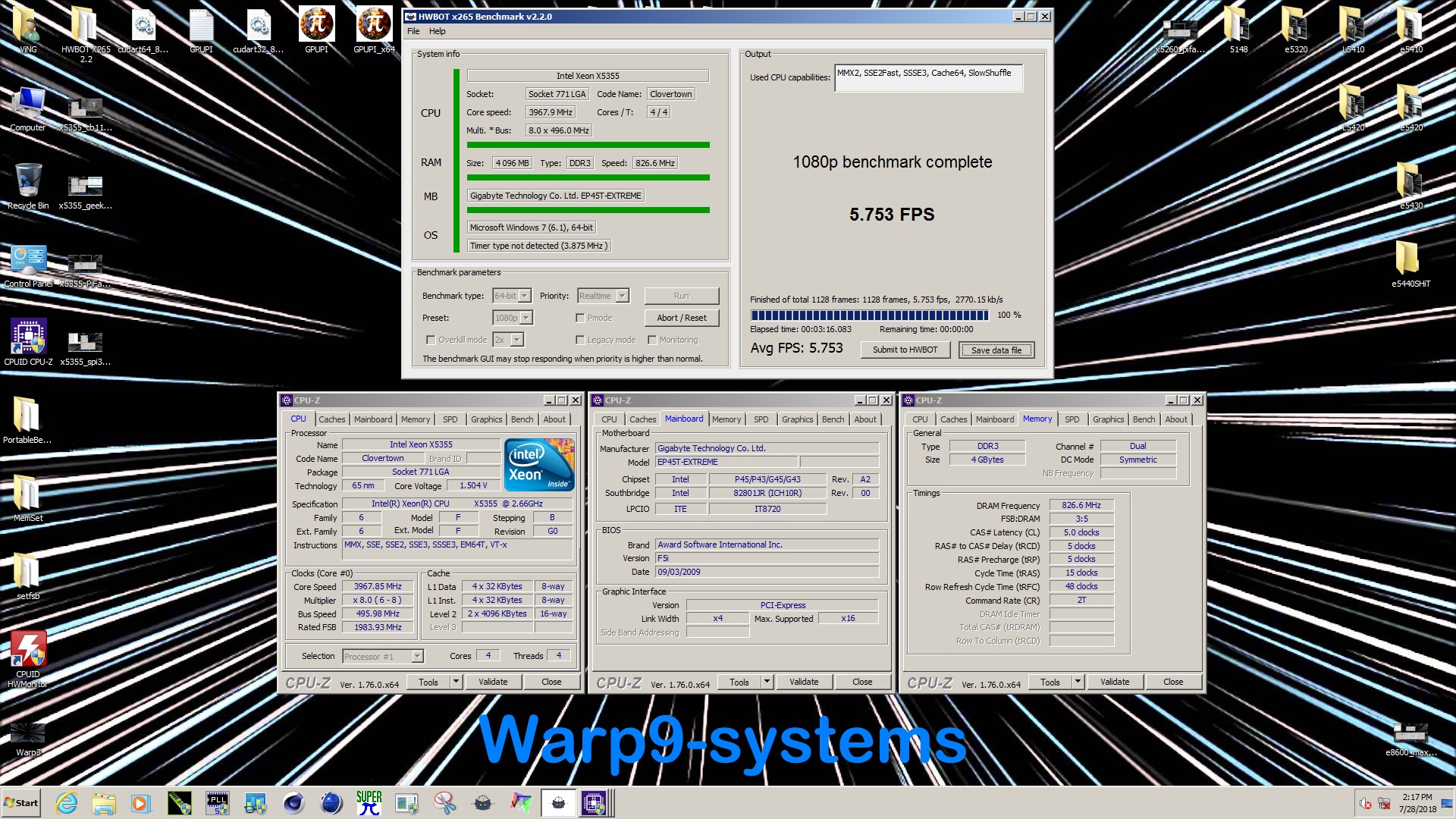Image resolution: width=1456 pixels, height=819 pixels.
Task: Open Windows Media Player from taskbar
Action: 142,803
